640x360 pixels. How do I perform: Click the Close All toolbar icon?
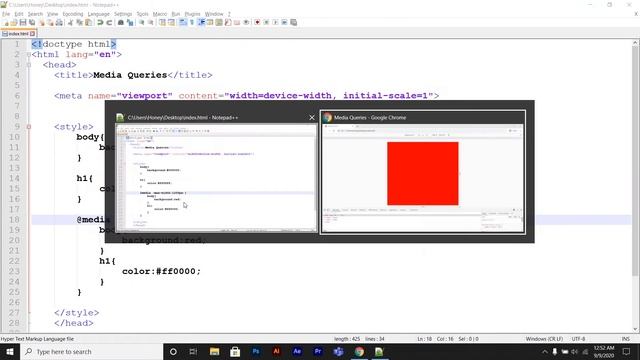coord(50,22)
